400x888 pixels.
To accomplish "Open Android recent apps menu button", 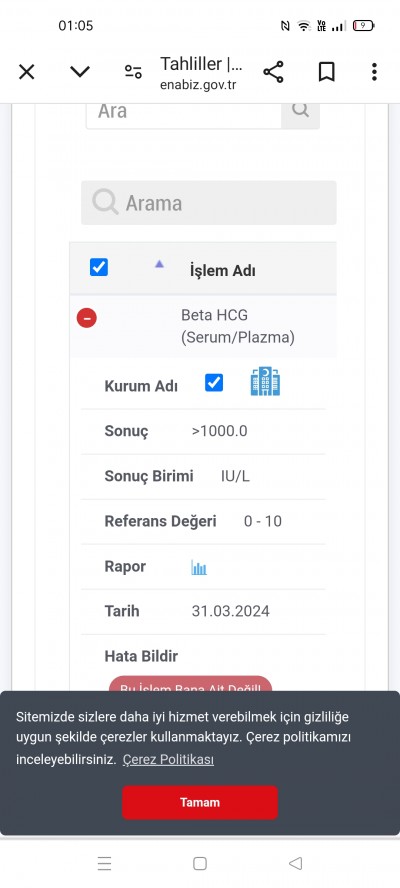I will (x=104, y=863).
